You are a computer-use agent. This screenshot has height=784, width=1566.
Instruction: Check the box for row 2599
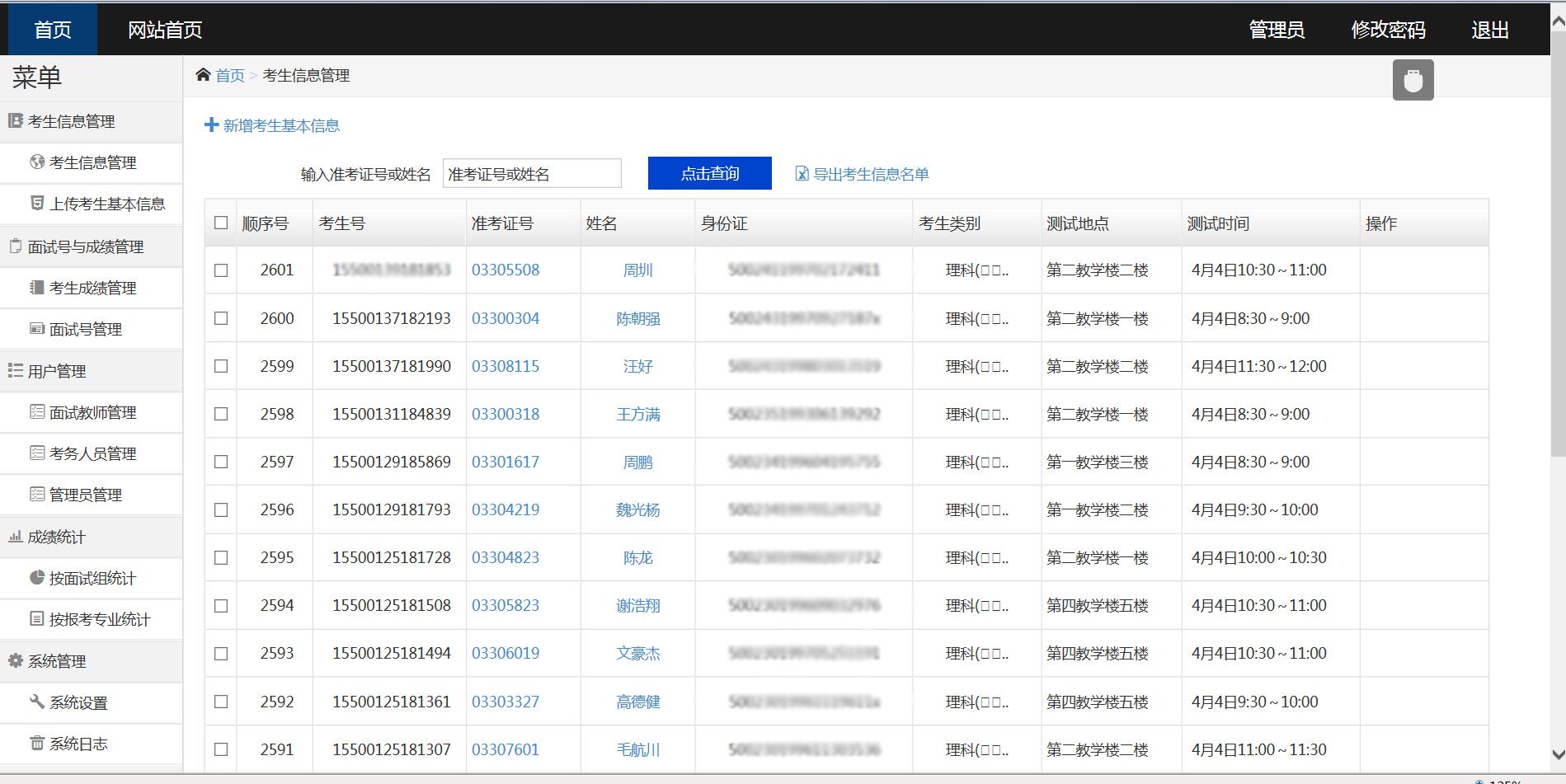pos(221,366)
